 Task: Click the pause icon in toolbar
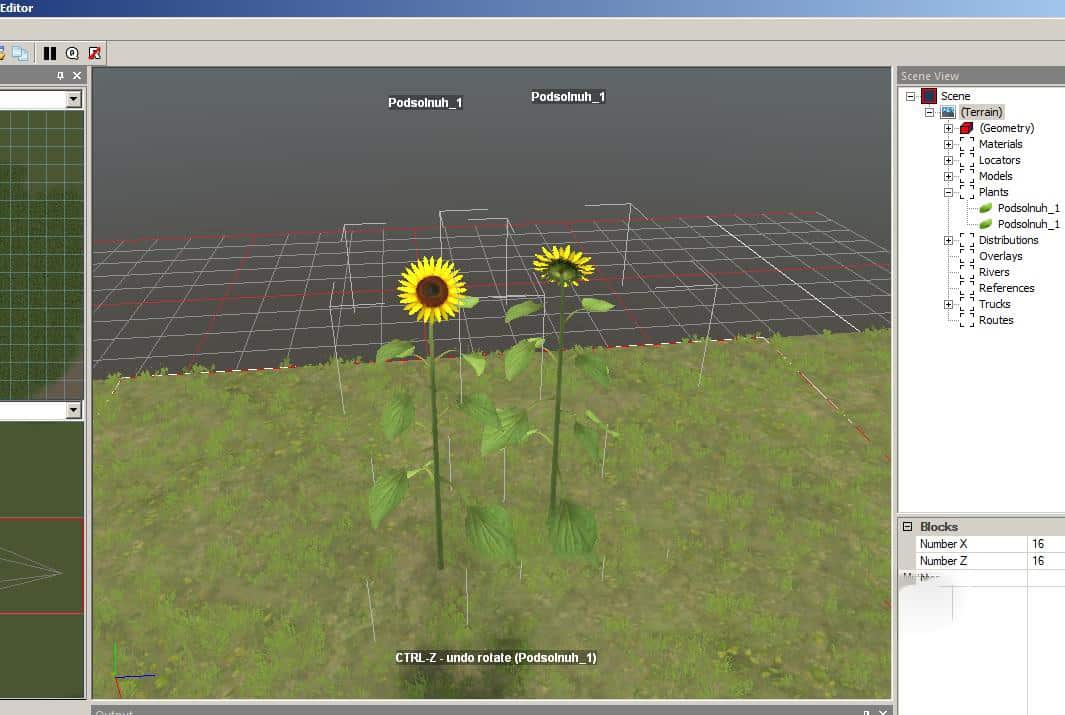[x=50, y=53]
